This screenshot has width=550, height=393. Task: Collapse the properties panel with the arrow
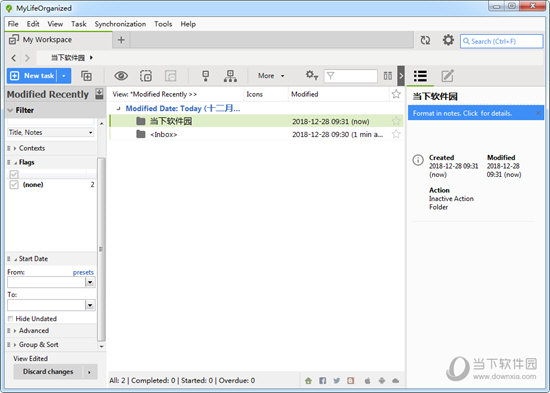[x=401, y=76]
